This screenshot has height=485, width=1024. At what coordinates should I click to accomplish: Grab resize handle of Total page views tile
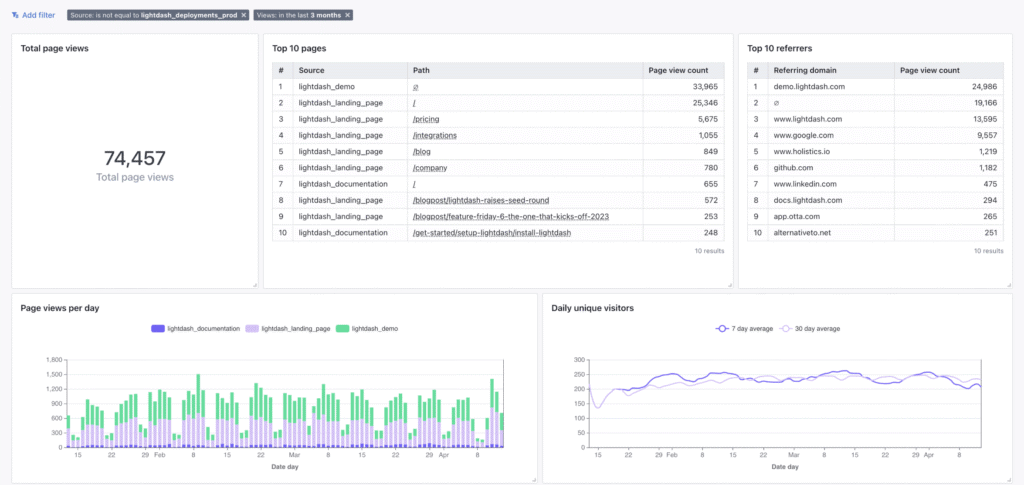point(254,285)
